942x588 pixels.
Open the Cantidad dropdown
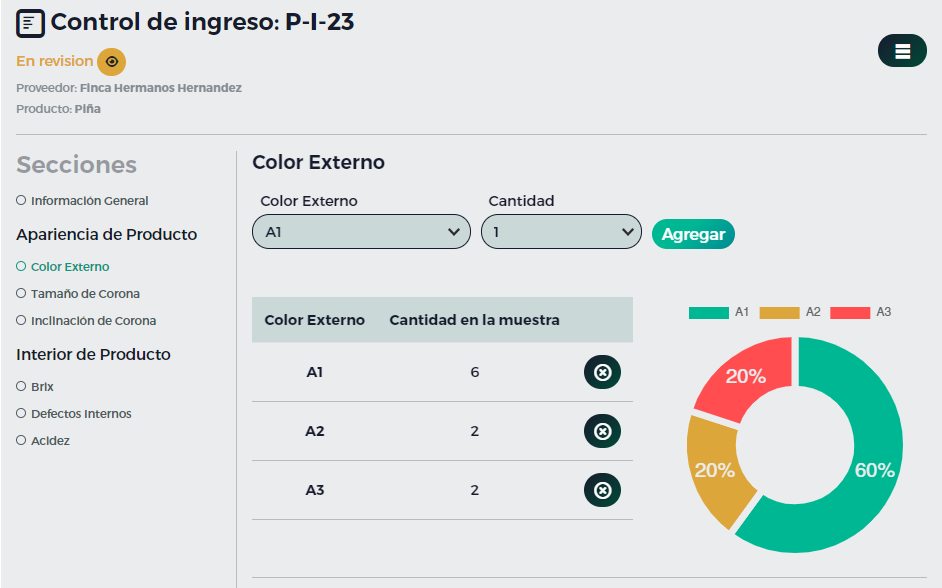(x=561, y=232)
